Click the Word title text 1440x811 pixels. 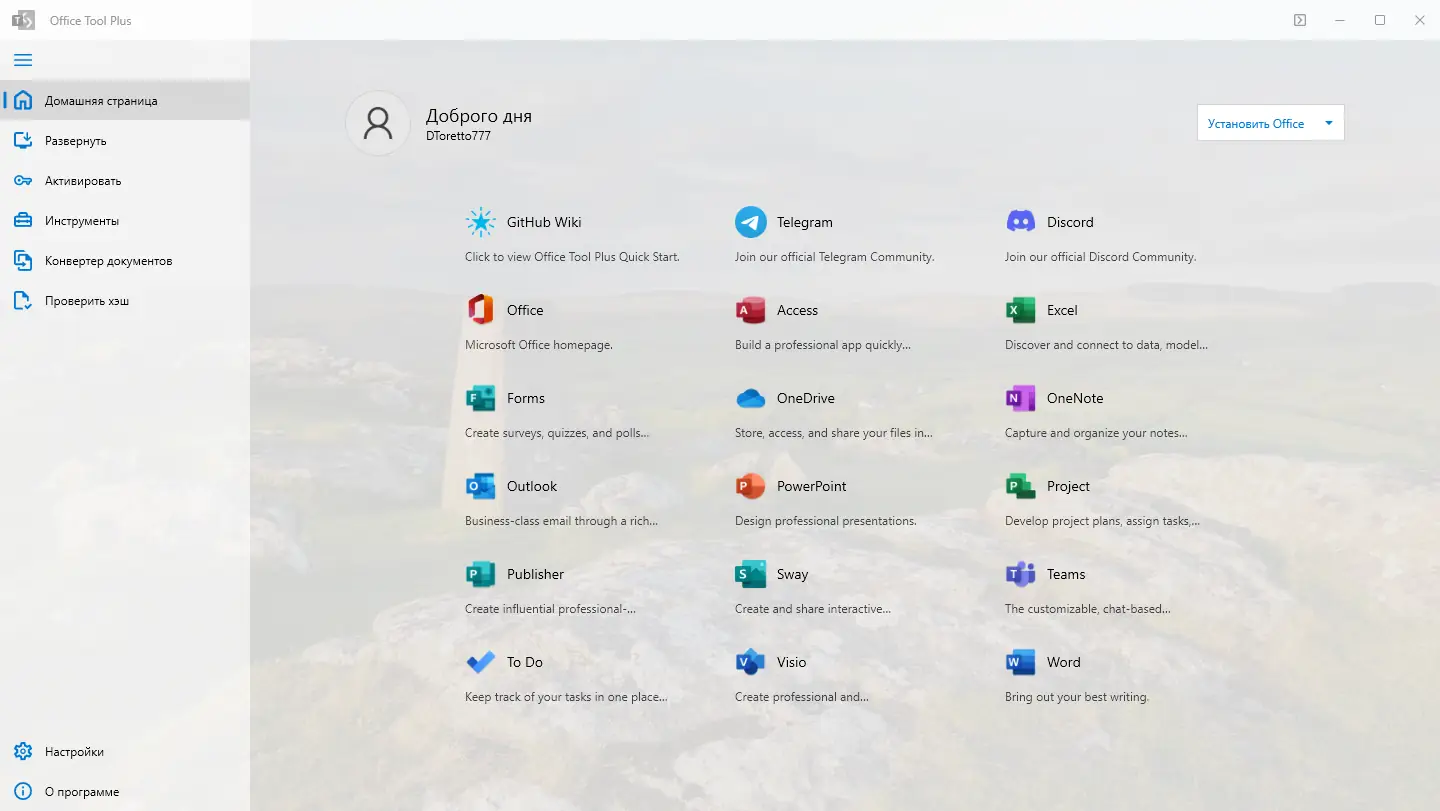point(1064,662)
